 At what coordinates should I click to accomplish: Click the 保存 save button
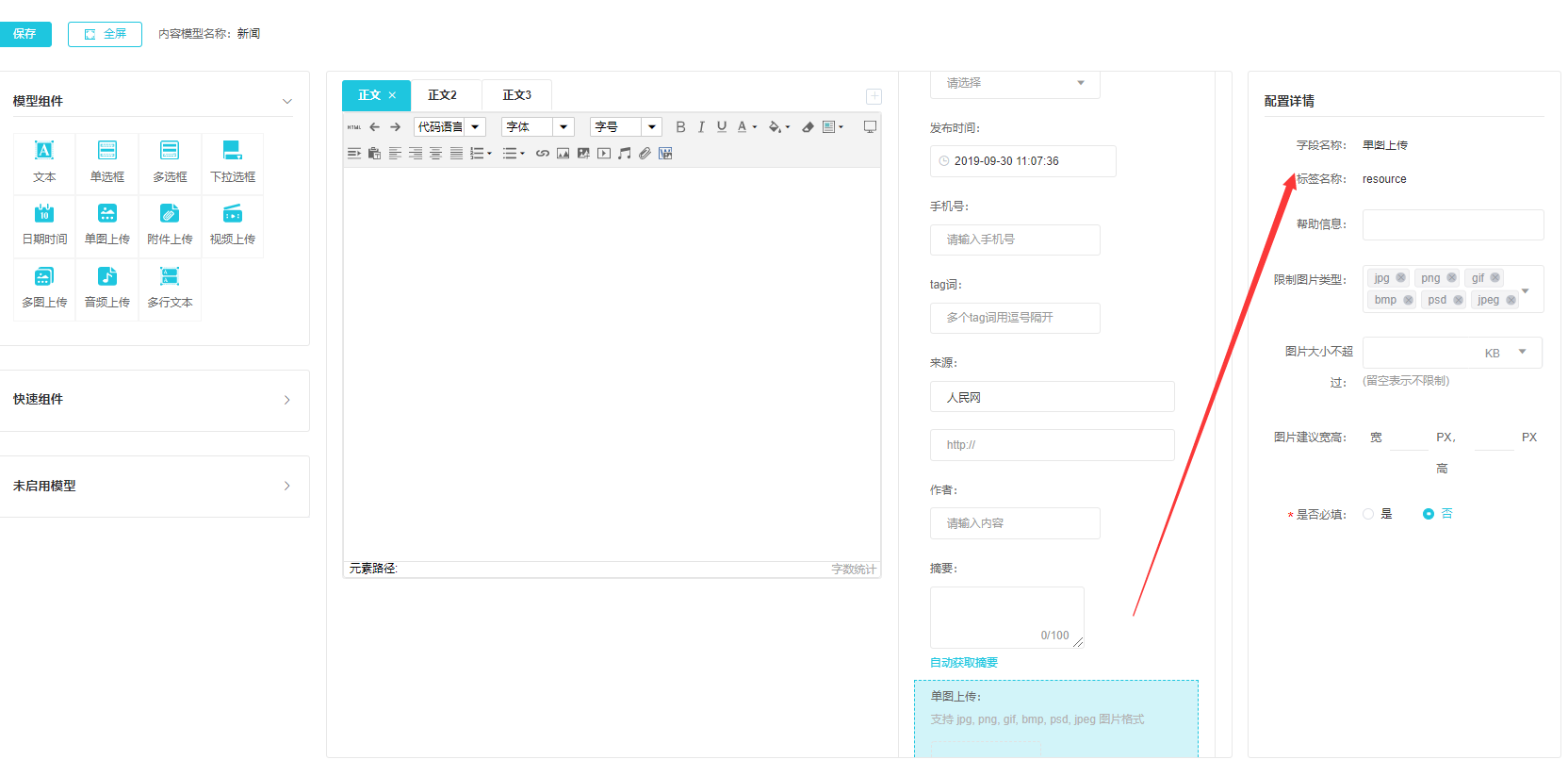click(25, 34)
